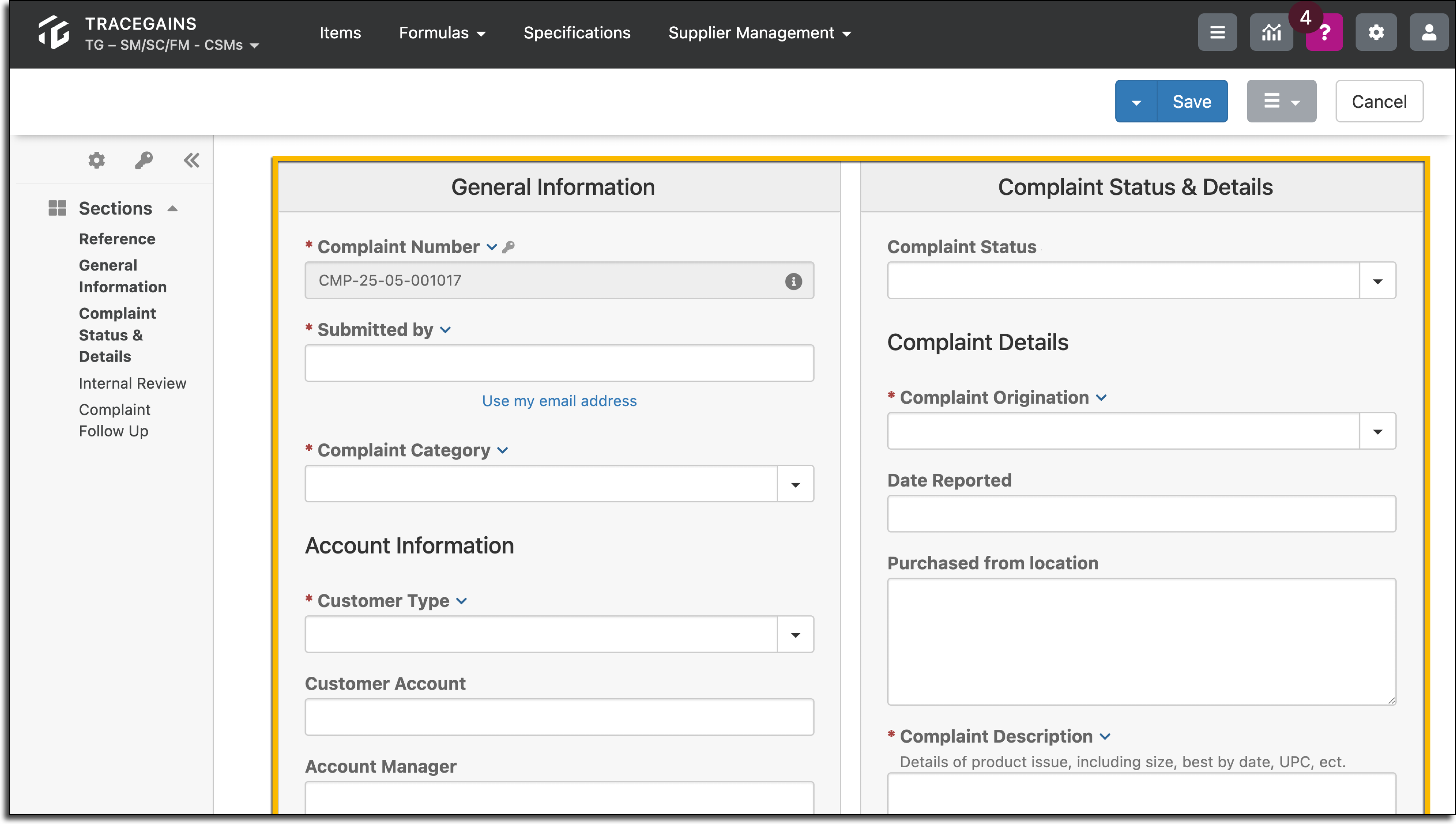Click the General Information panel header
Screen dimensions: 1456x824
tap(553, 187)
